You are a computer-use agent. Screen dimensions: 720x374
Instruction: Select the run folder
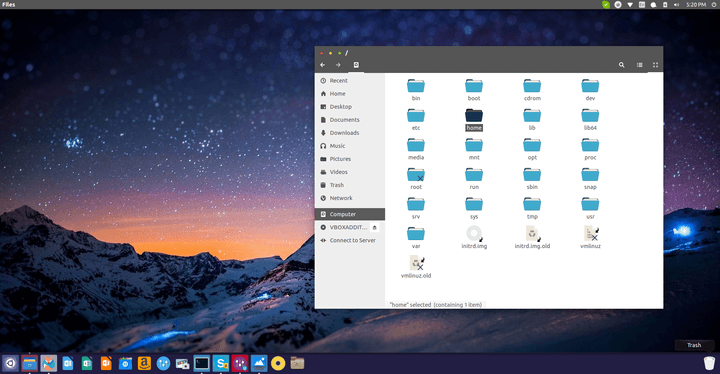click(474, 179)
